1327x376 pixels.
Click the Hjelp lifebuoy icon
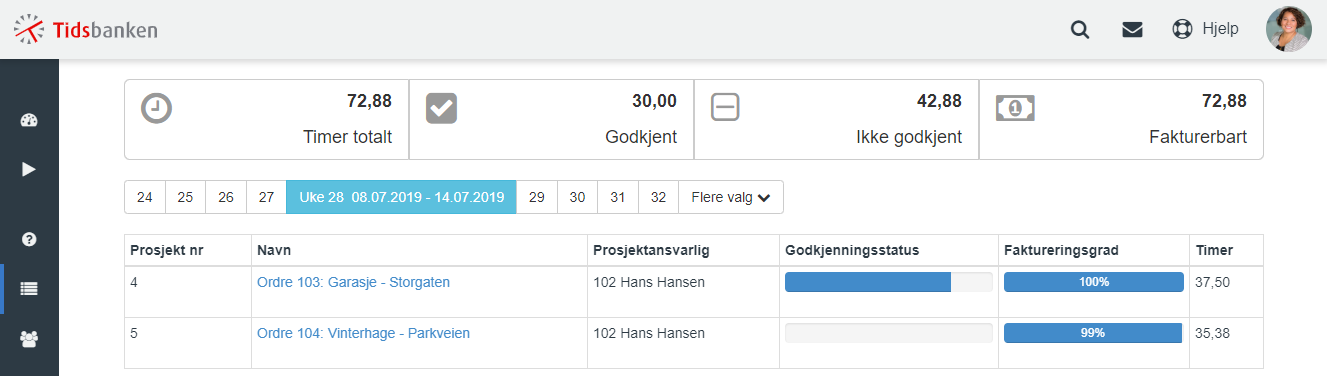pos(1182,29)
